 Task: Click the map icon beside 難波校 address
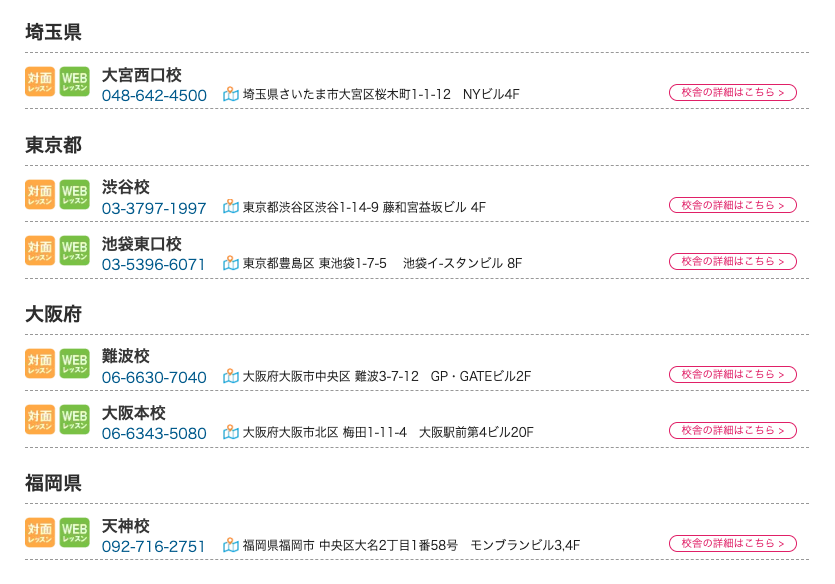tap(231, 376)
